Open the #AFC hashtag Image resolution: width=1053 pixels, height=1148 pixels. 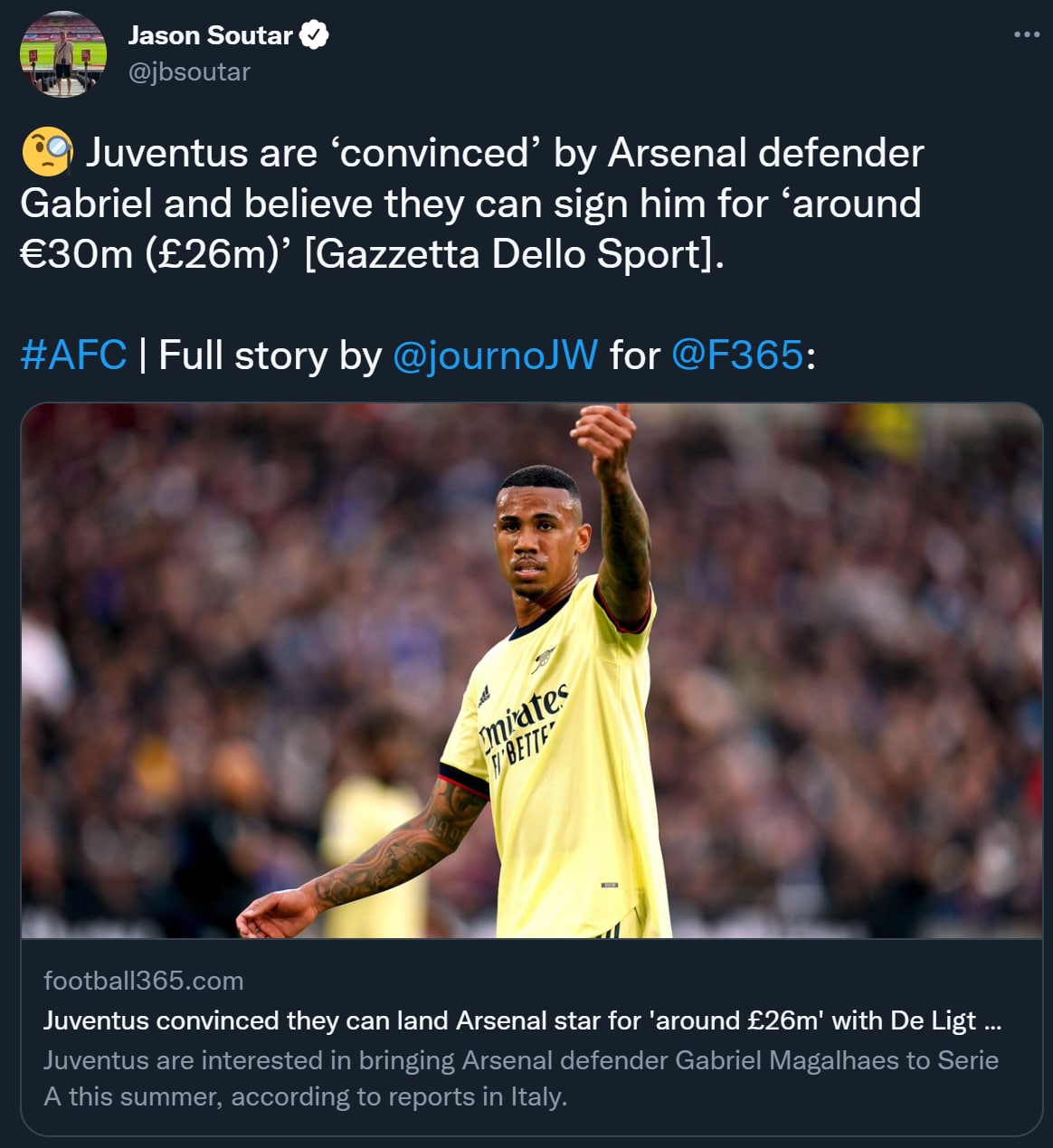coord(73,355)
